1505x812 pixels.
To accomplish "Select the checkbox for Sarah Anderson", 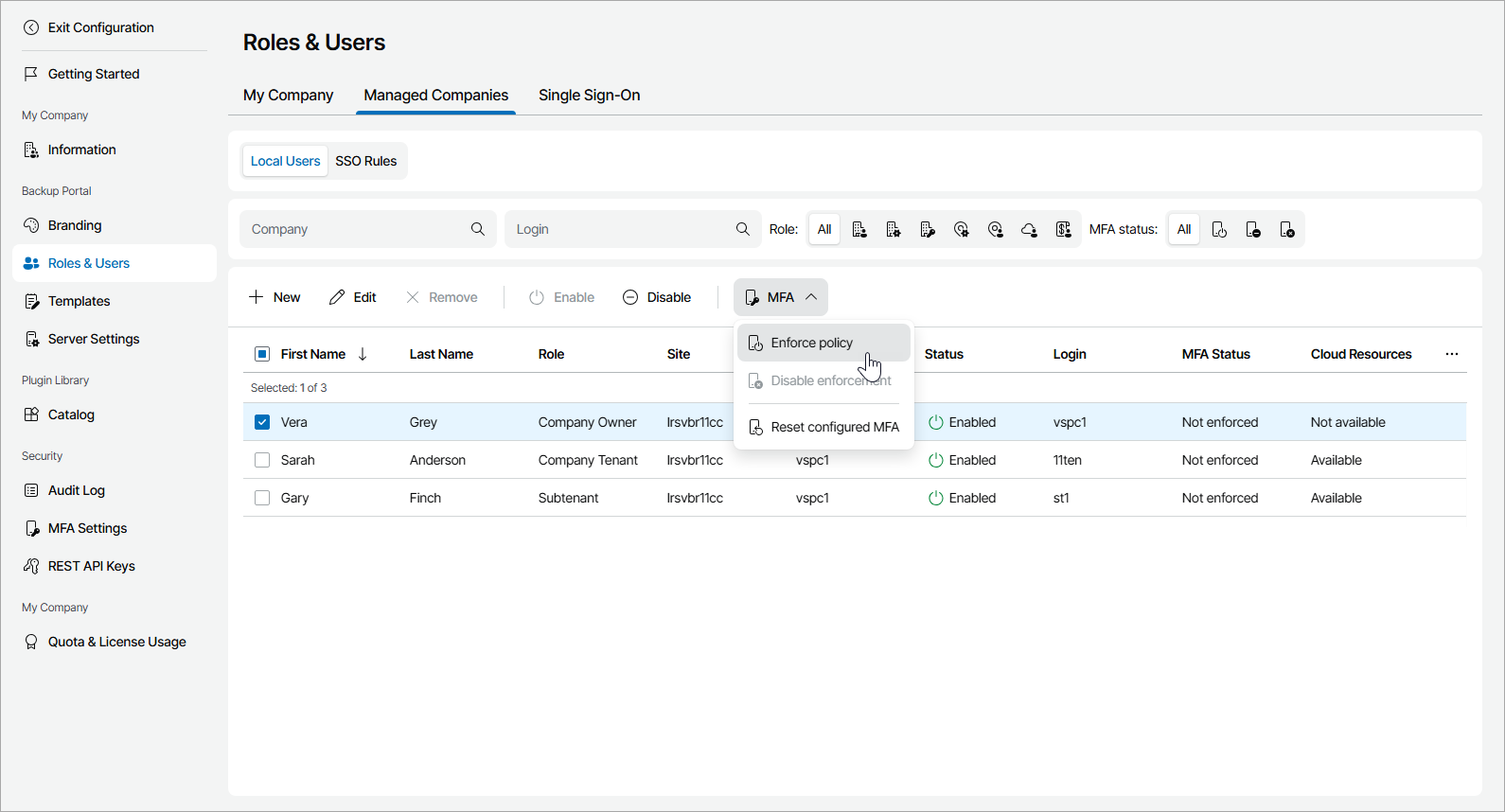I will tap(262, 460).
